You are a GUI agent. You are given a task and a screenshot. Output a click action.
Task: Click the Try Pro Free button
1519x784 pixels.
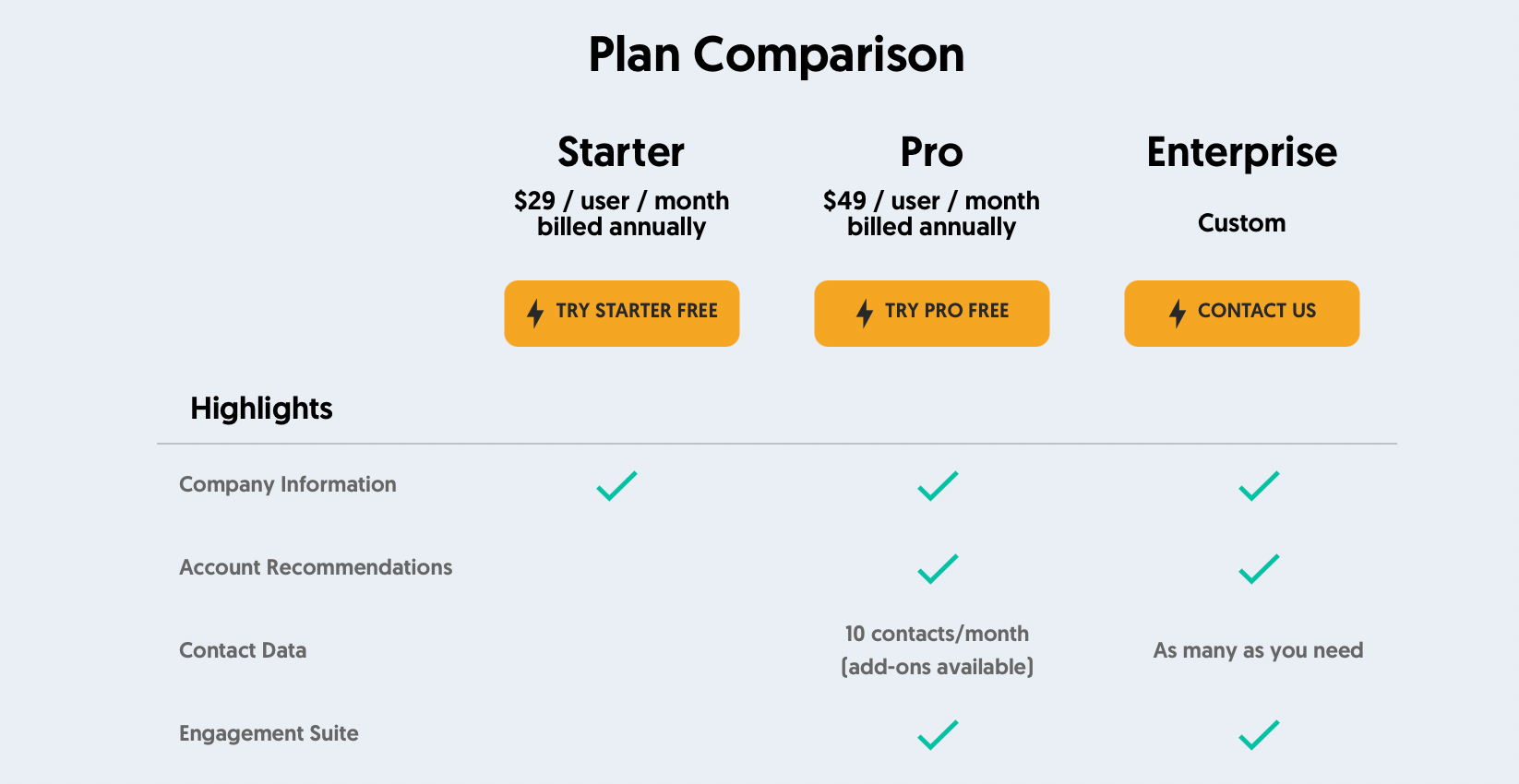932,314
